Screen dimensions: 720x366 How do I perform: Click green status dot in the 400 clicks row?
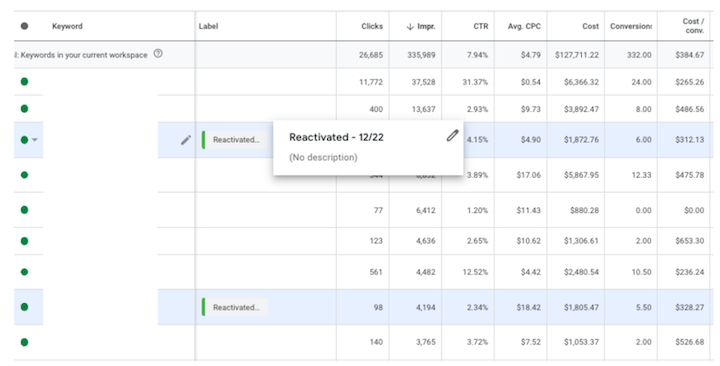pyautogui.click(x=24, y=108)
